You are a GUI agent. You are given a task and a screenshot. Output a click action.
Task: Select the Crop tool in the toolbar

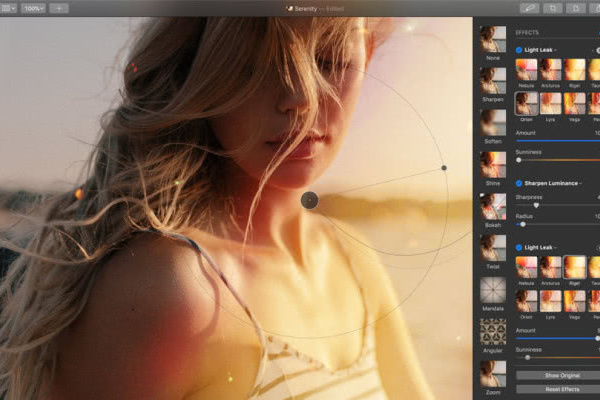(553, 8)
